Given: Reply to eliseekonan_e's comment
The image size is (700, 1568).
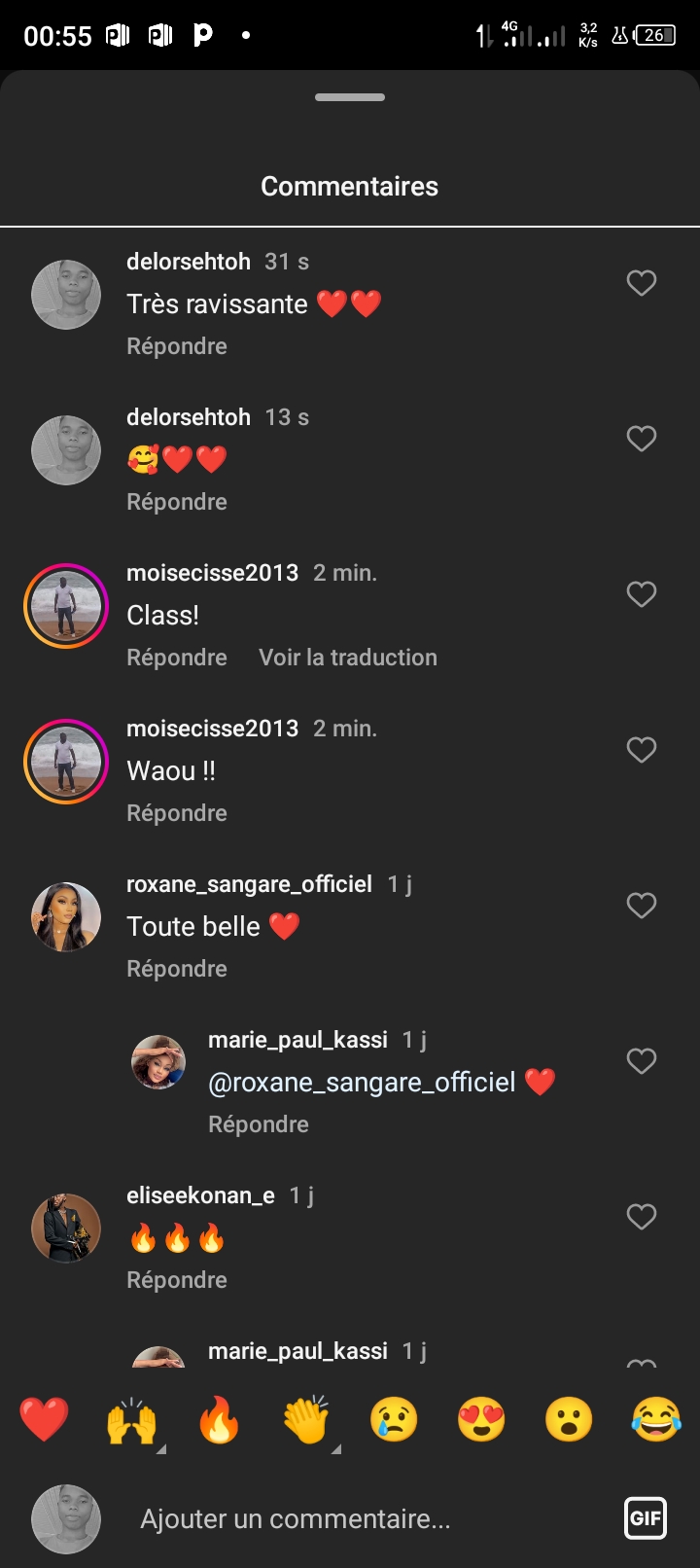Looking at the screenshot, I should [x=177, y=1280].
